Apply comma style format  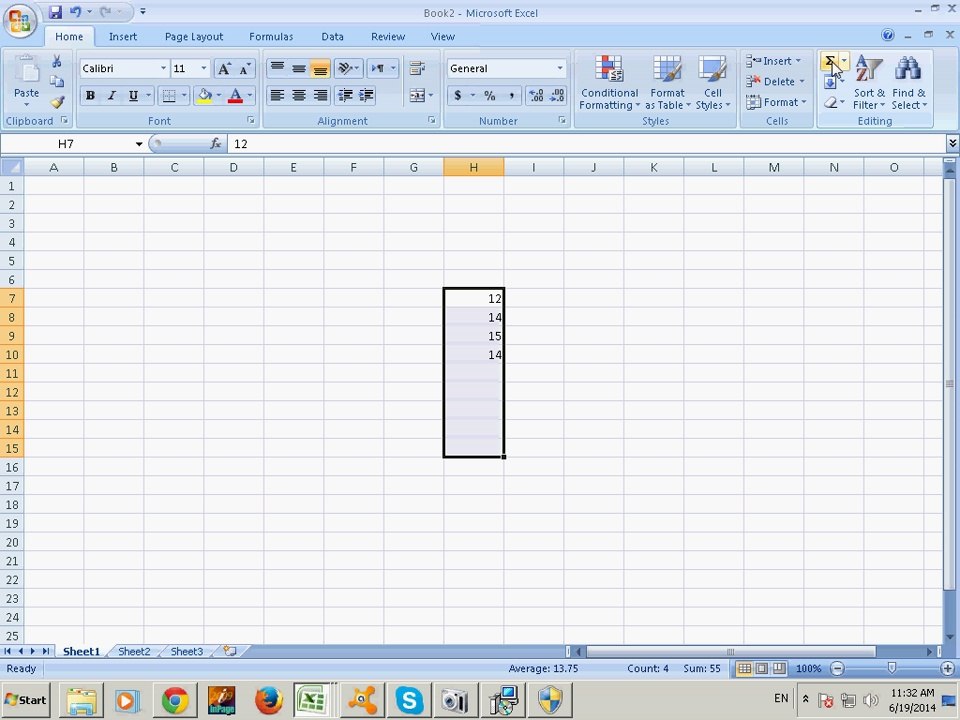[511, 96]
